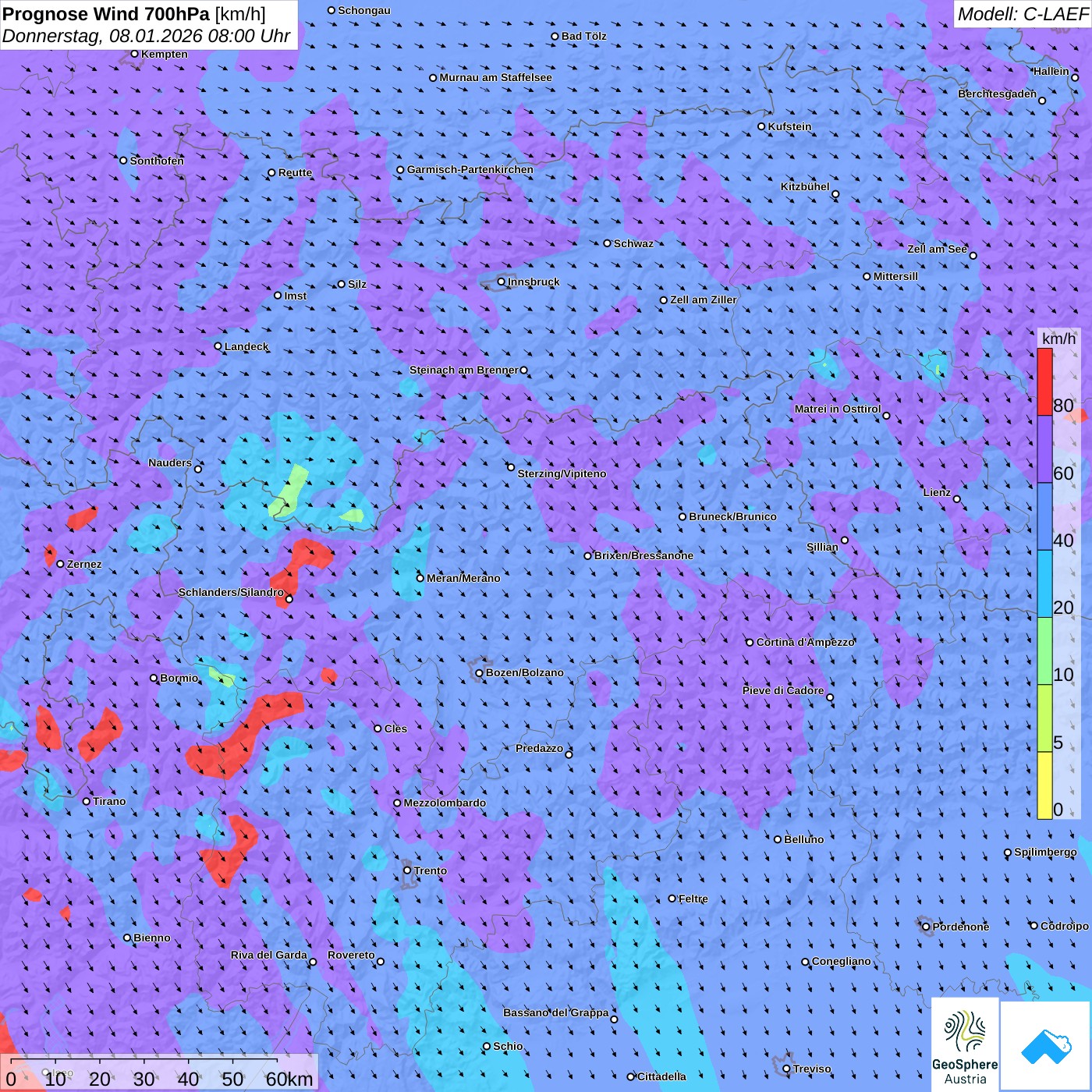The height and width of the screenshot is (1092, 1092).
Task: Click the 'Zernez' label
Action: coord(84,564)
